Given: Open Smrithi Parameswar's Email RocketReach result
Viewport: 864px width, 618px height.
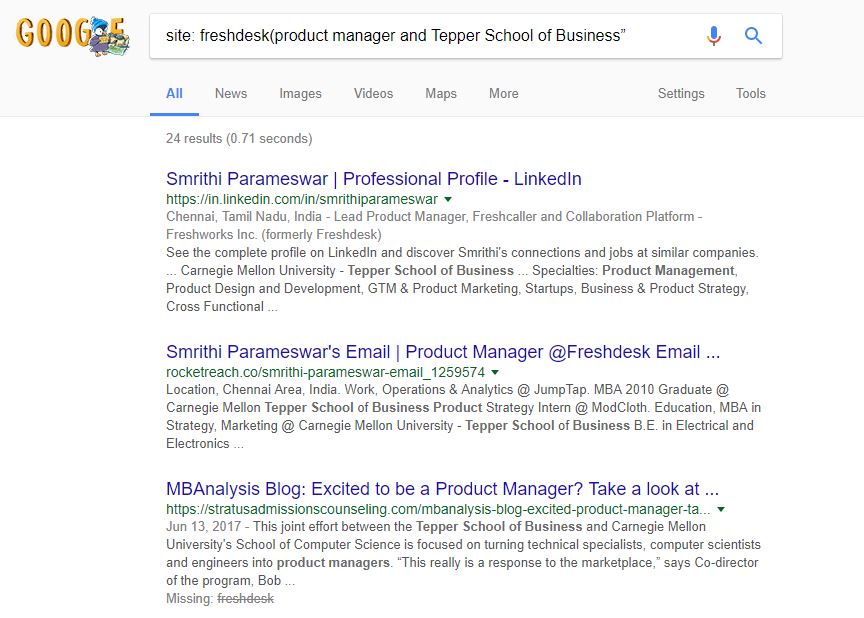Looking at the screenshot, I should coord(443,352).
